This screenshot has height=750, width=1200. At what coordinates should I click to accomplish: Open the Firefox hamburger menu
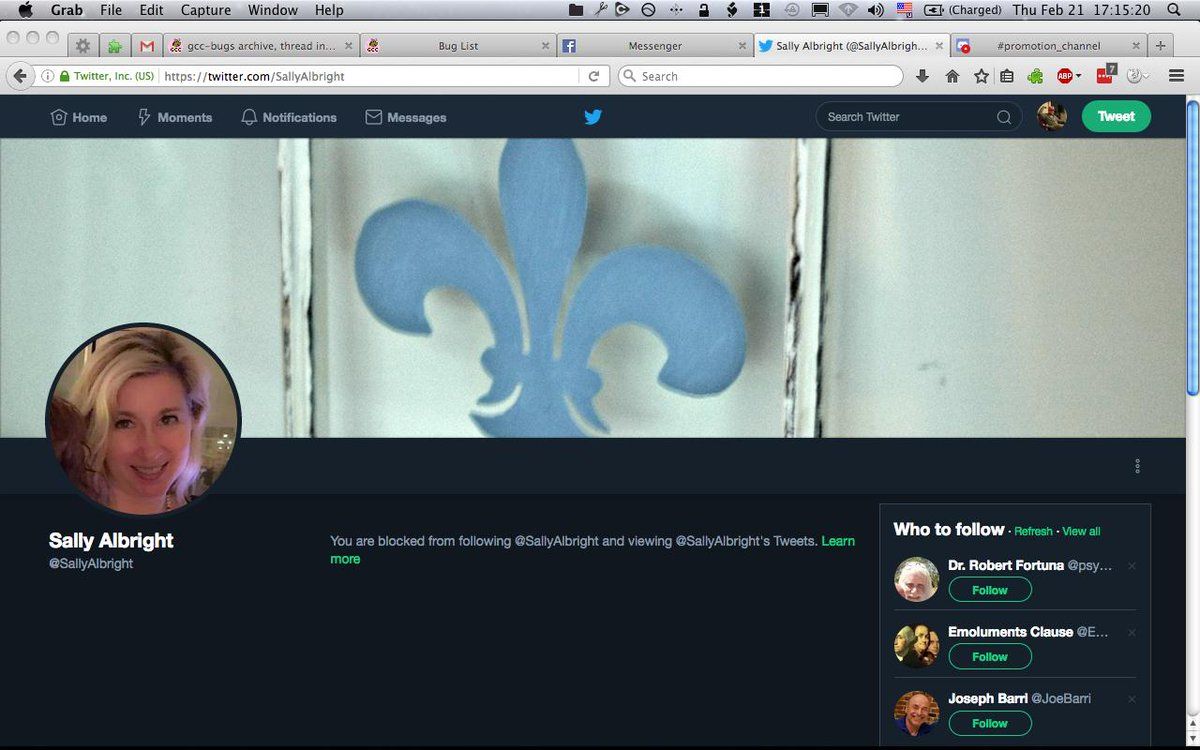1177,76
